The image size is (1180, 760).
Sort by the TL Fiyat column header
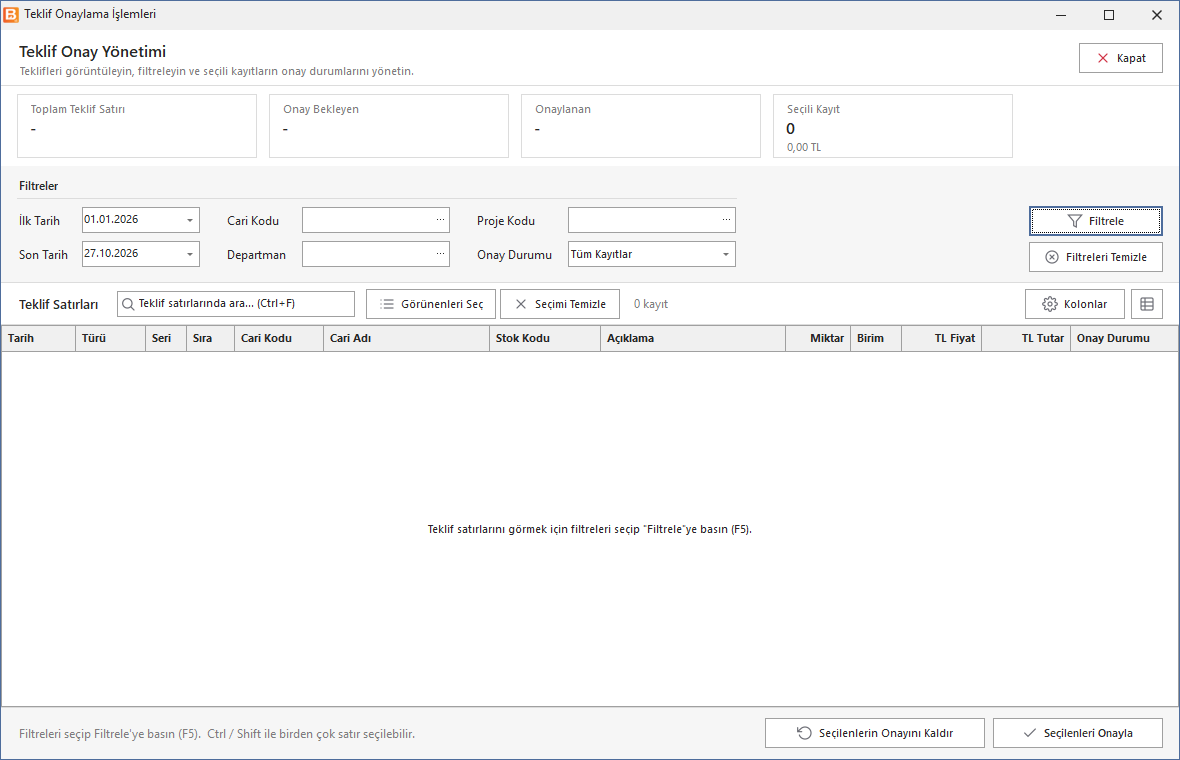941,339
